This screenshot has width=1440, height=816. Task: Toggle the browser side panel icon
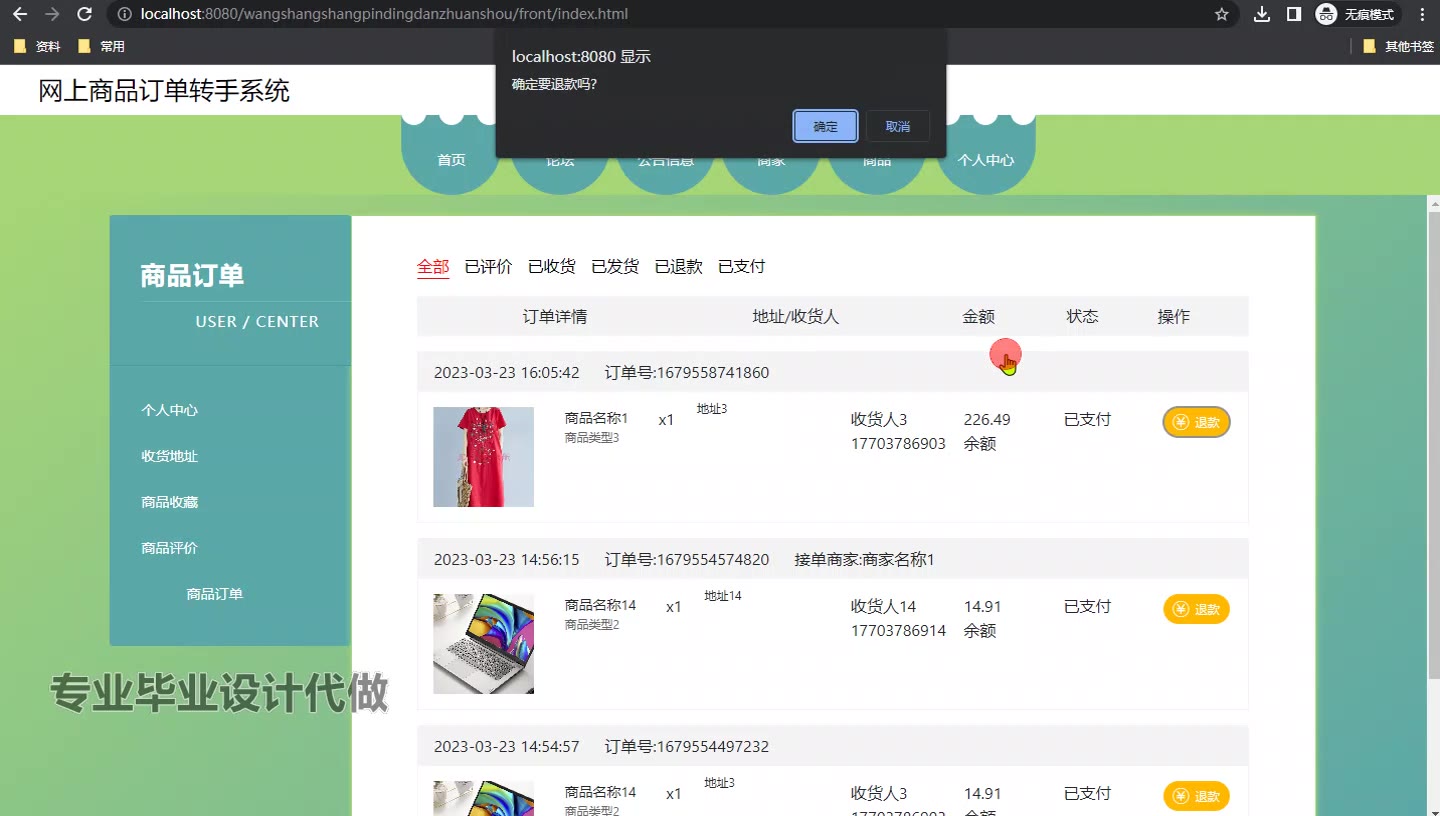(1294, 14)
